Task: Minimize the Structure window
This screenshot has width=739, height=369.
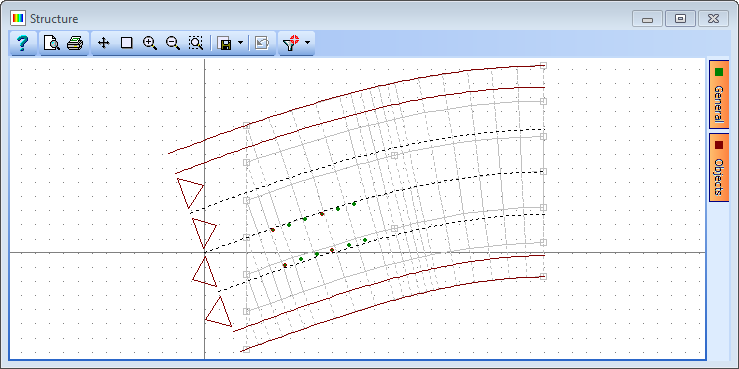Action: pyautogui.click(x=648, y=19)
